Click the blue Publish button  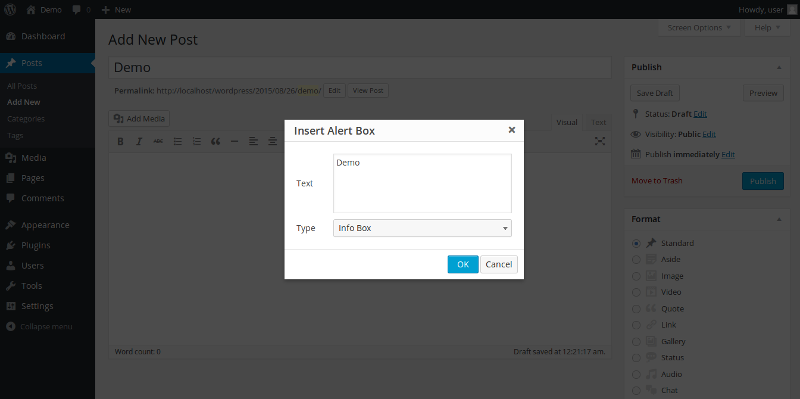763,181
